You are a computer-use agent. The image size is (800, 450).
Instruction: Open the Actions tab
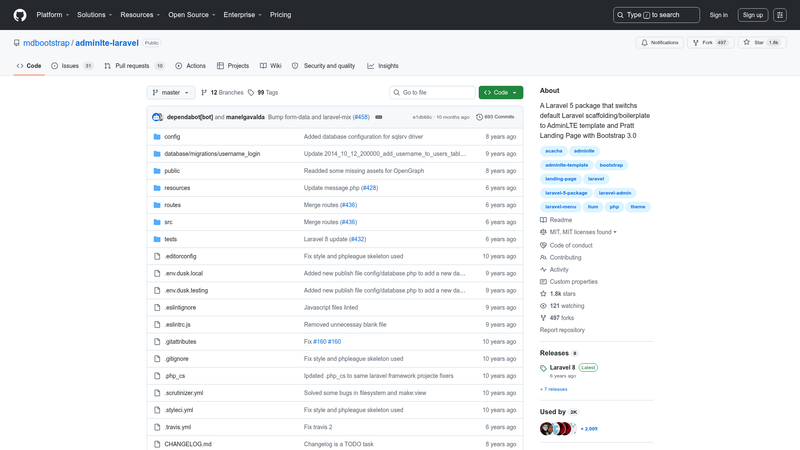(x=190, y=66)
